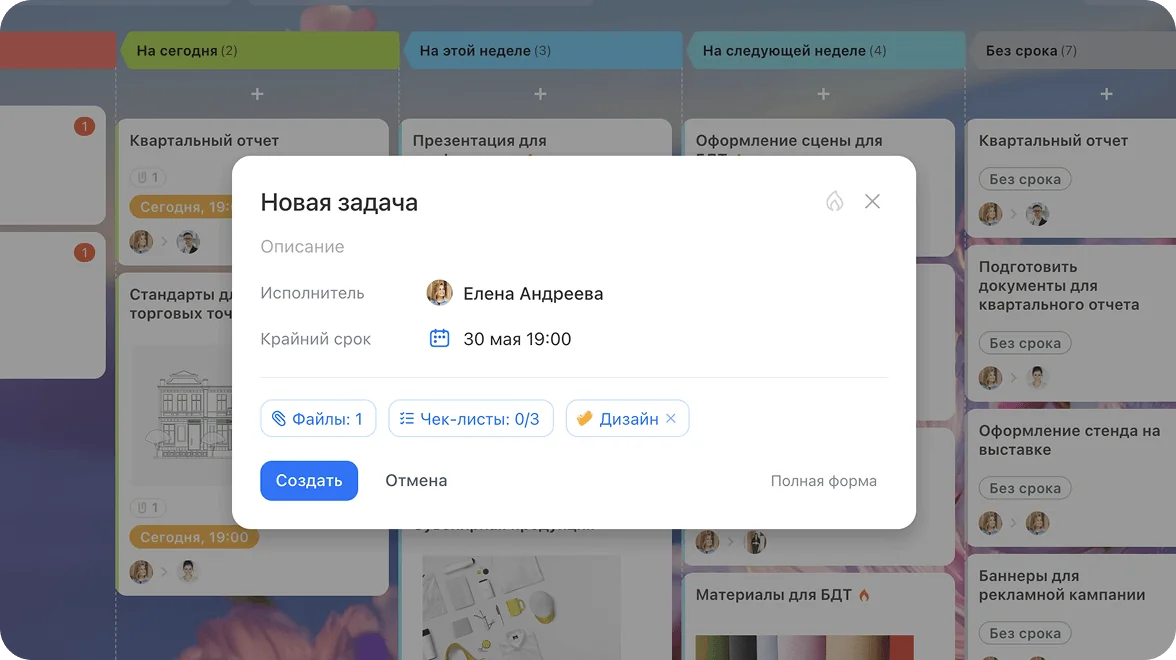The width and height of the screenshot is (1176, 660).
Task: Change assignee Елена Андреева
Action: point(533,294)
